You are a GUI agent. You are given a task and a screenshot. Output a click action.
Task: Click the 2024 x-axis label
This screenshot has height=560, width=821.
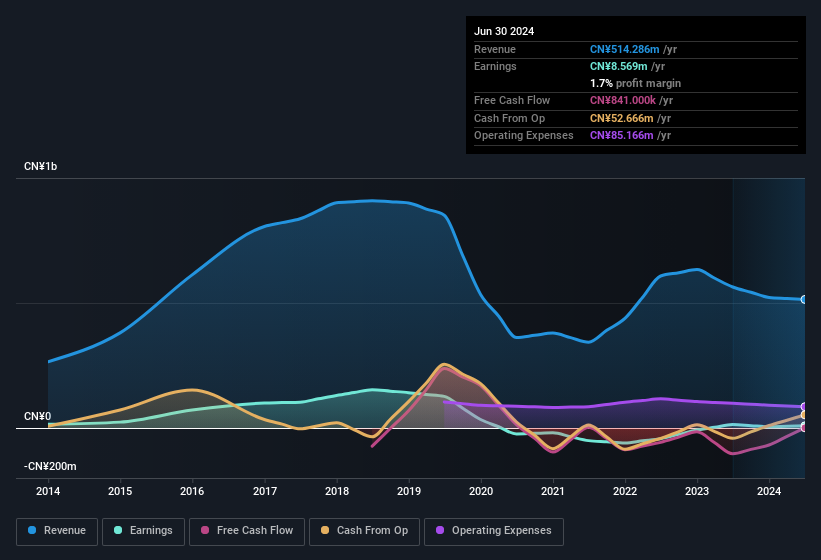[x=769, y=491]
